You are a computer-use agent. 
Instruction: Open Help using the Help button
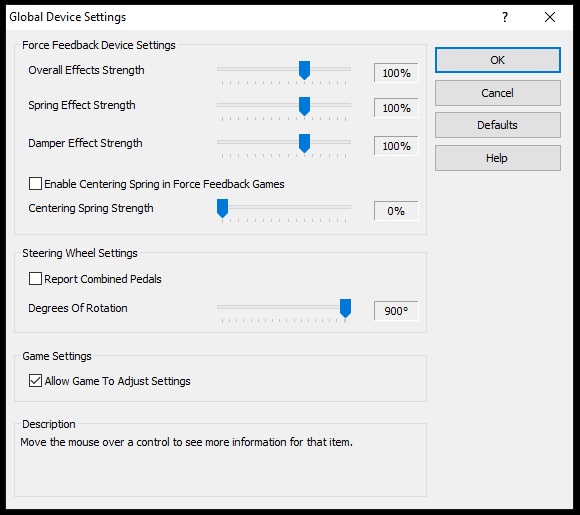coord(498,158)
